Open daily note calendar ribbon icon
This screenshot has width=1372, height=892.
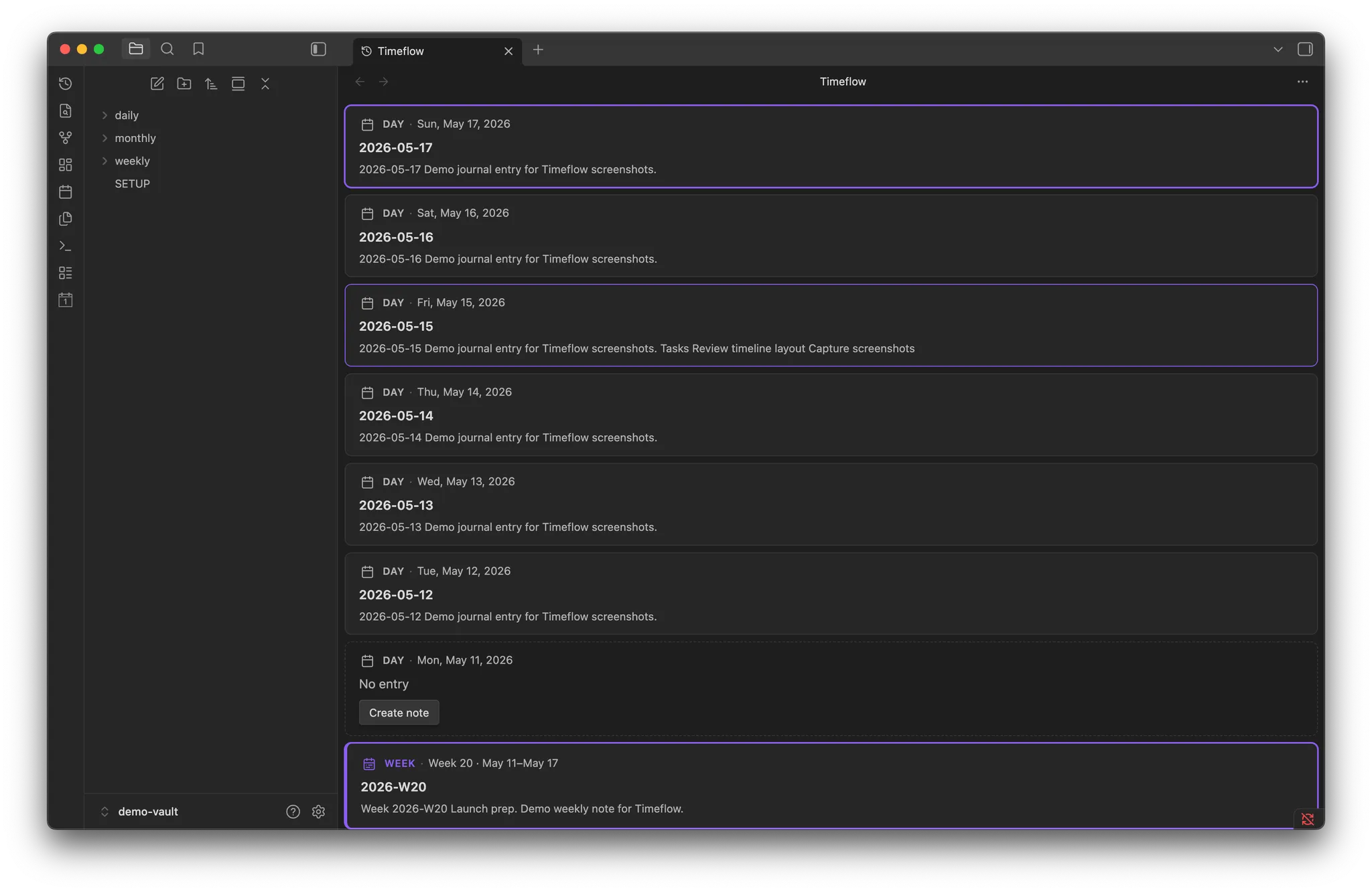pos(66,192)
